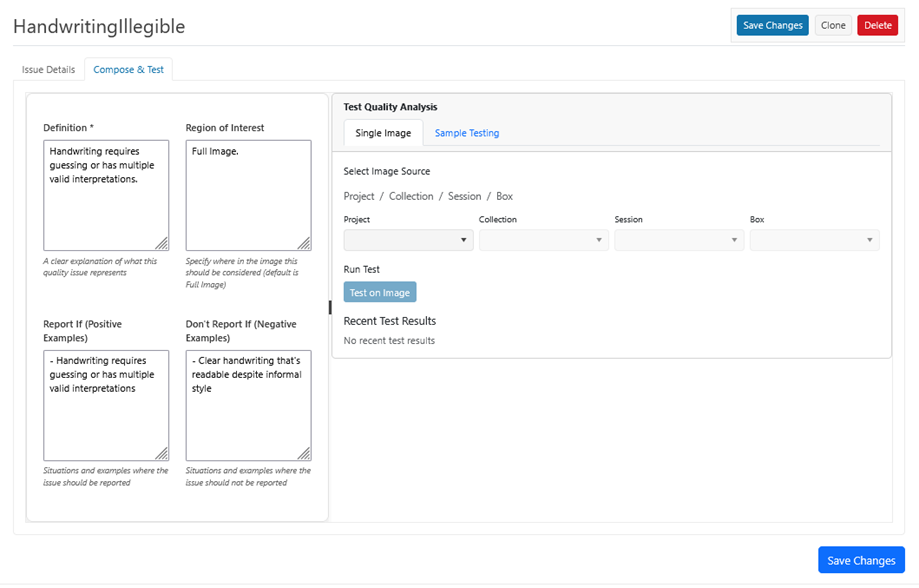Click inside the Definition text area
Viewport: 919px width, 588px height.
click(105, 195)
